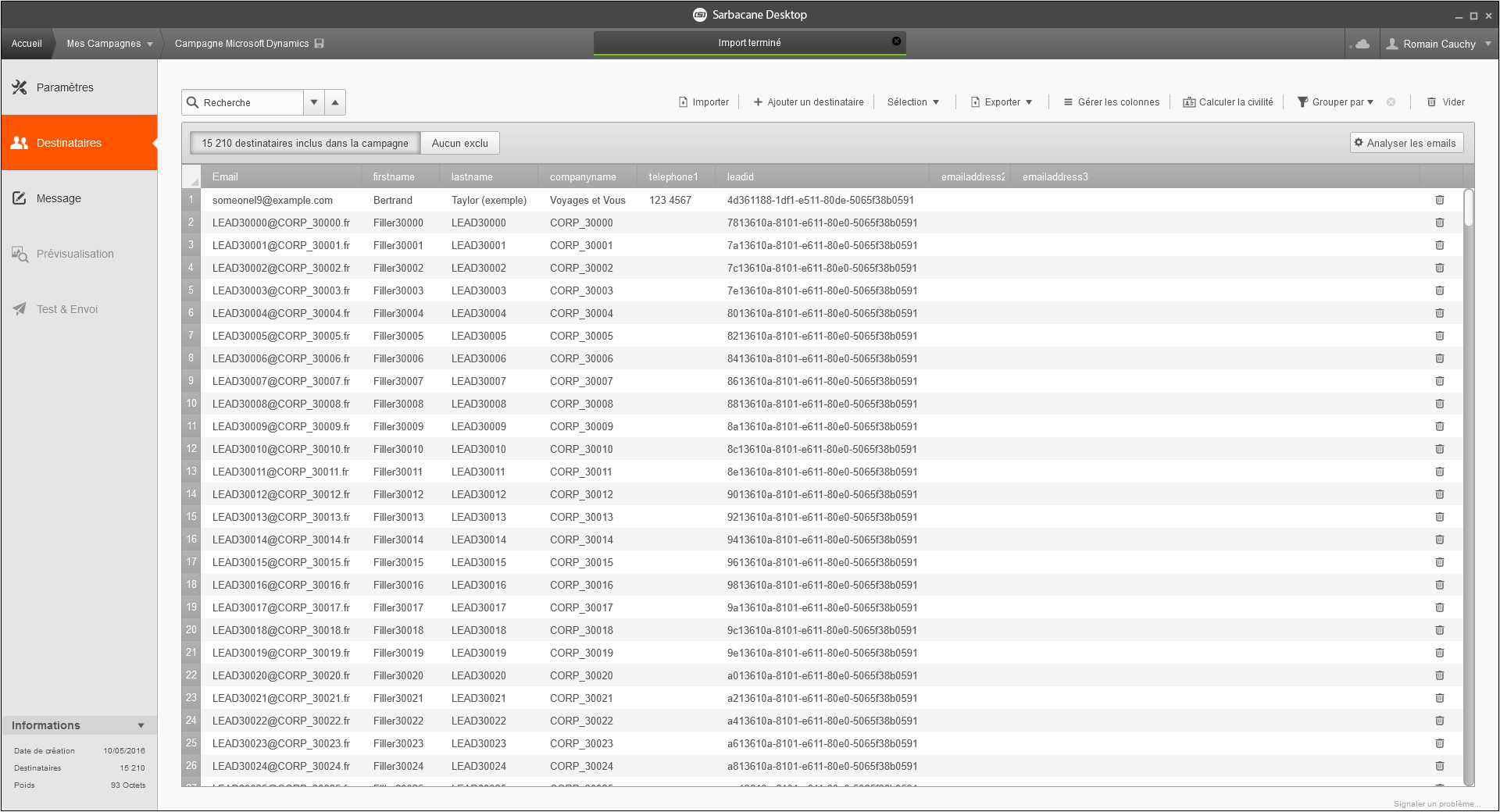Image resolution: width=1500 pixels, height=812 pixels.
Task: Delete the LEAD30008 row via trash icon
Action: click(1440, 404)
